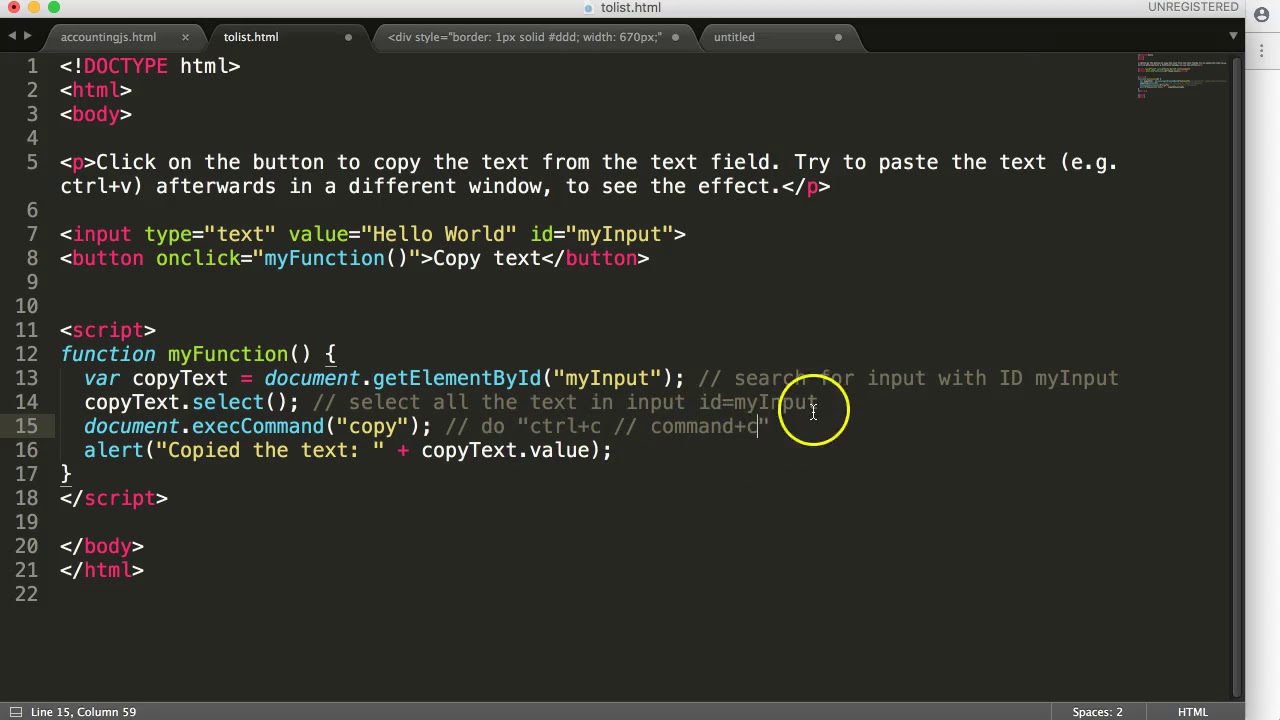Select the tolist.html tab
The image size is (1280, 720).
pyautogui.click(x=251, y=37)
